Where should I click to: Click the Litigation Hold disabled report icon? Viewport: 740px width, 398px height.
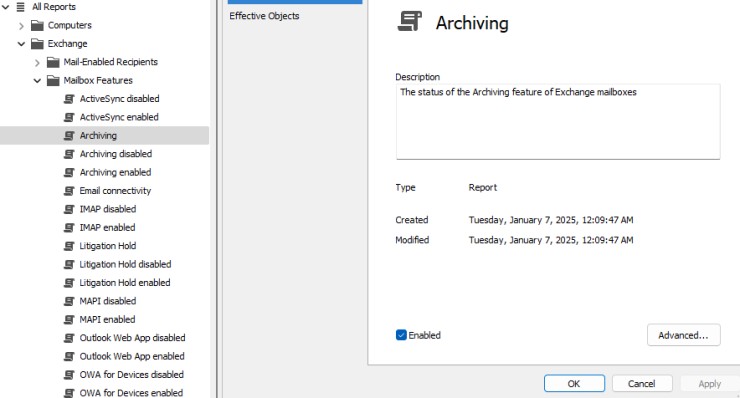tap(69, 264)
